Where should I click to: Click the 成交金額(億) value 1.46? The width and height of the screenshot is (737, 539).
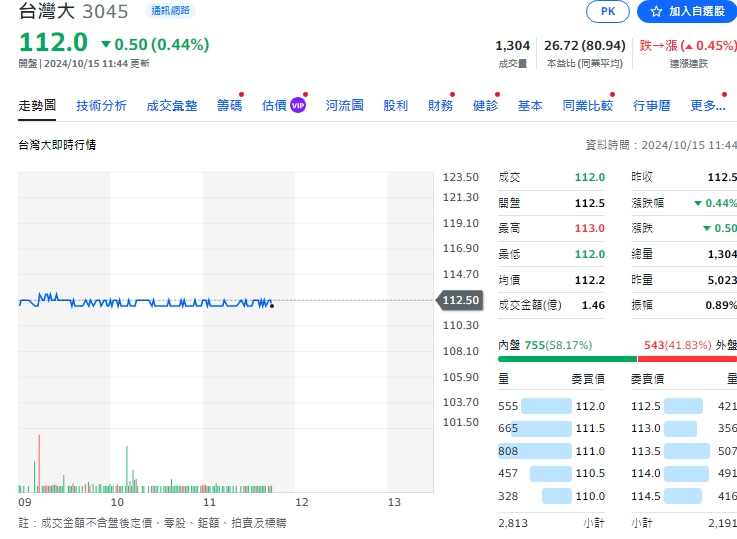tap(593, 305)
